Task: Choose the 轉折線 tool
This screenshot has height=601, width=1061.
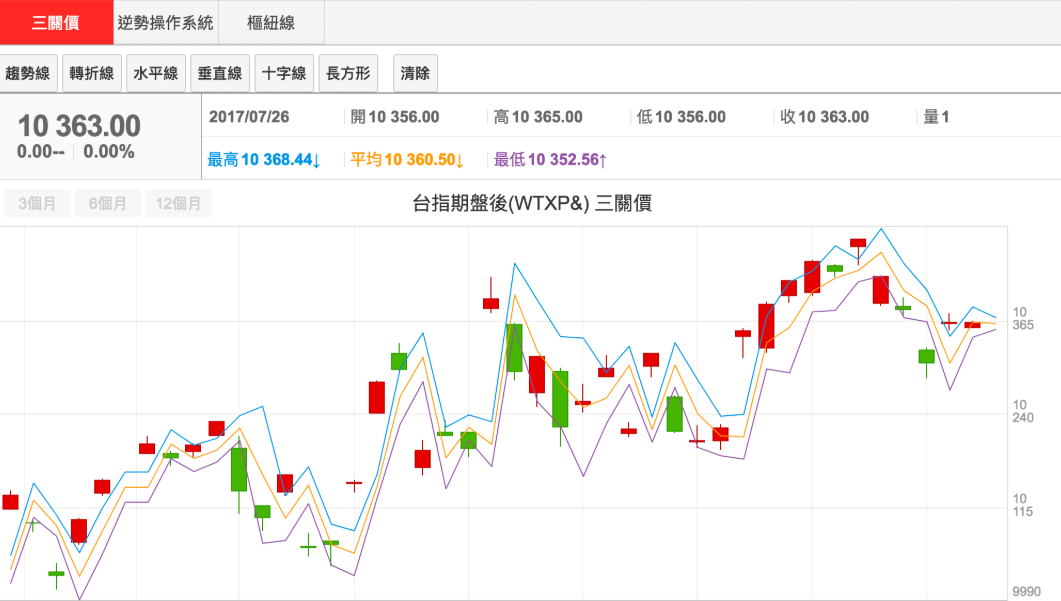Action: [92, 73]
